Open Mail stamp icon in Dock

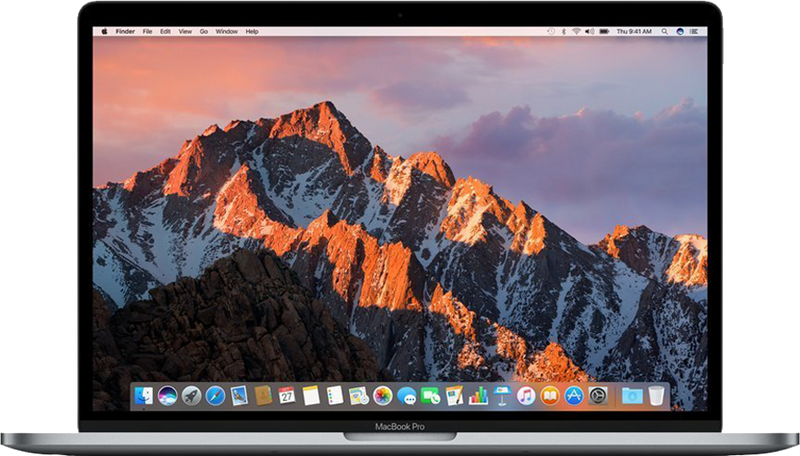point(239,395)
